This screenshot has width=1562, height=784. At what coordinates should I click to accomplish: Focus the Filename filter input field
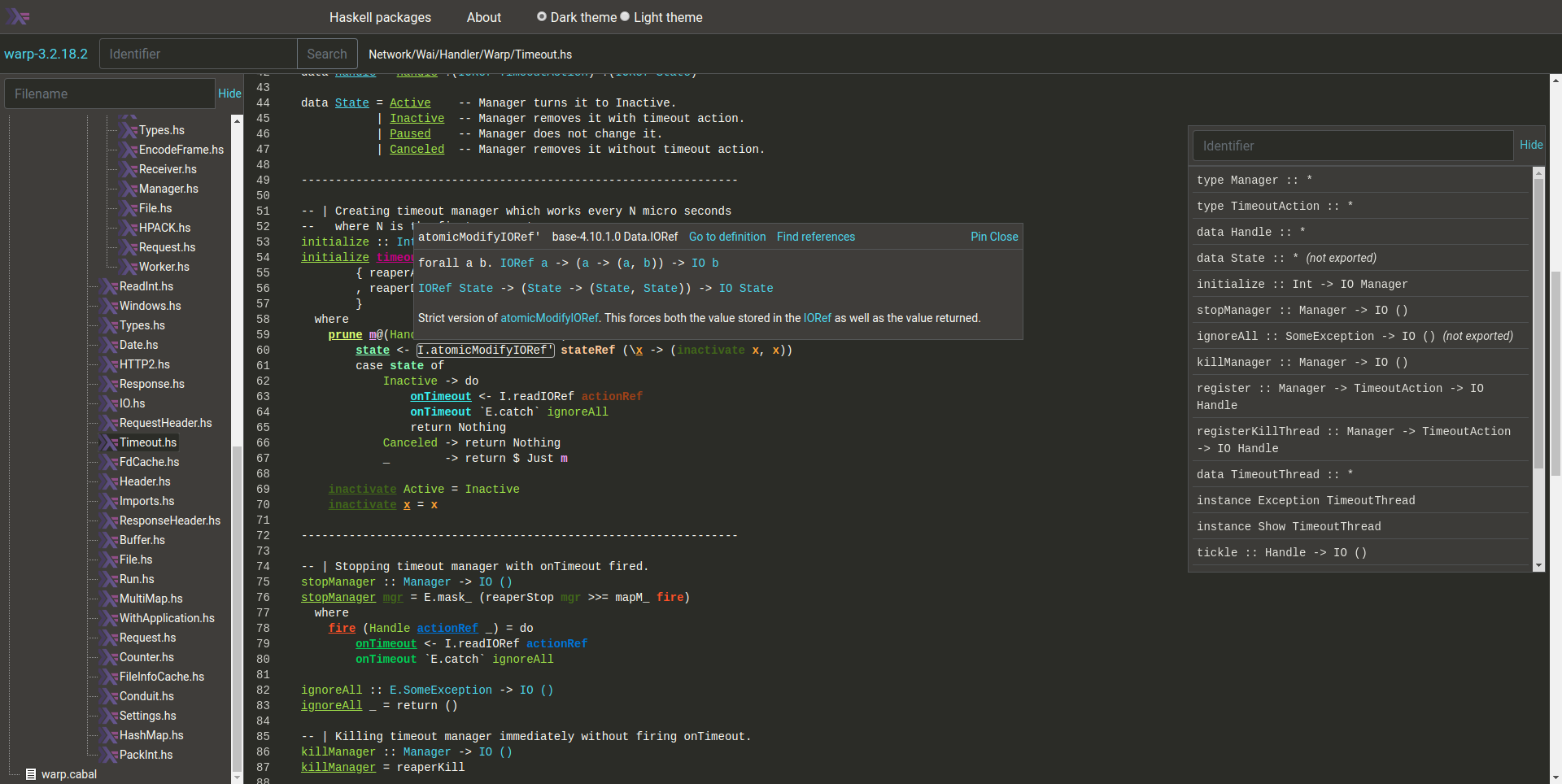110,94
